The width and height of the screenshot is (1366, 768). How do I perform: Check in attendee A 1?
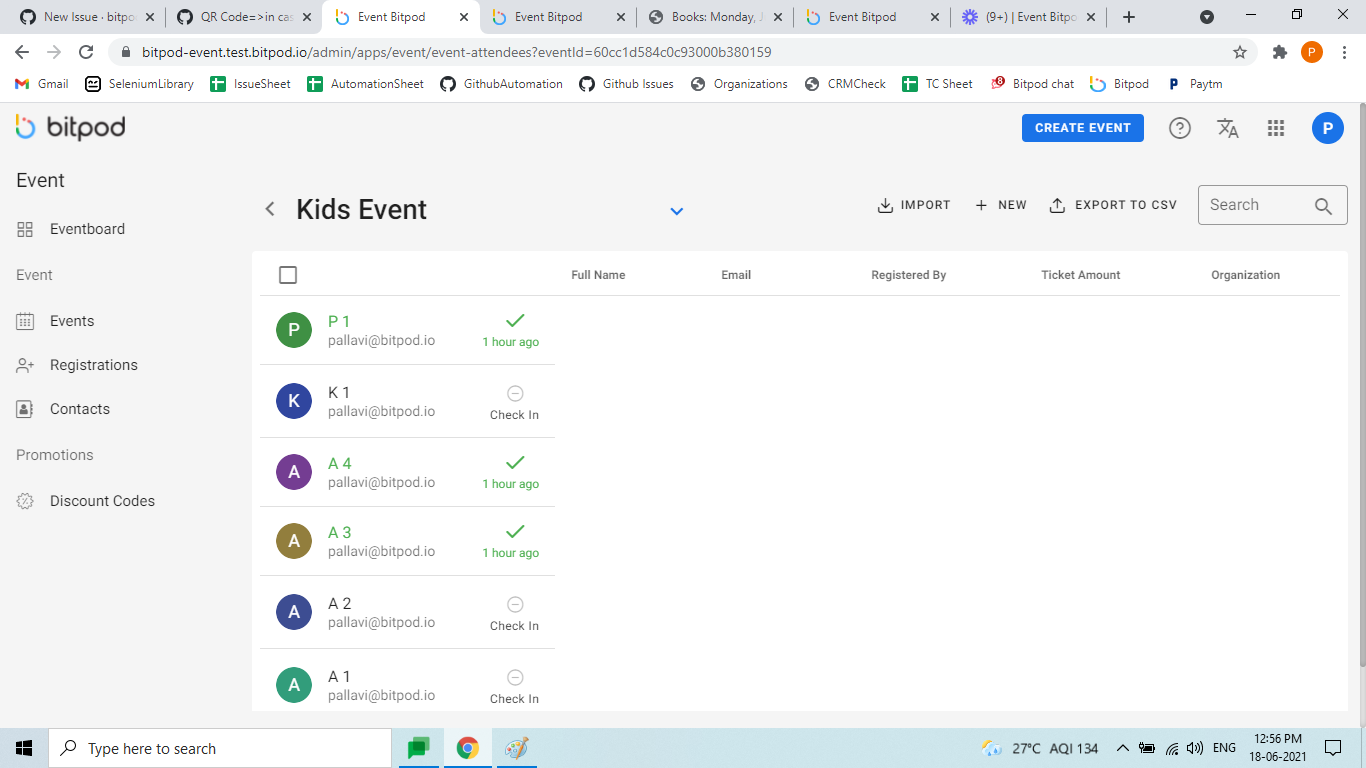[x=514, y=687]
